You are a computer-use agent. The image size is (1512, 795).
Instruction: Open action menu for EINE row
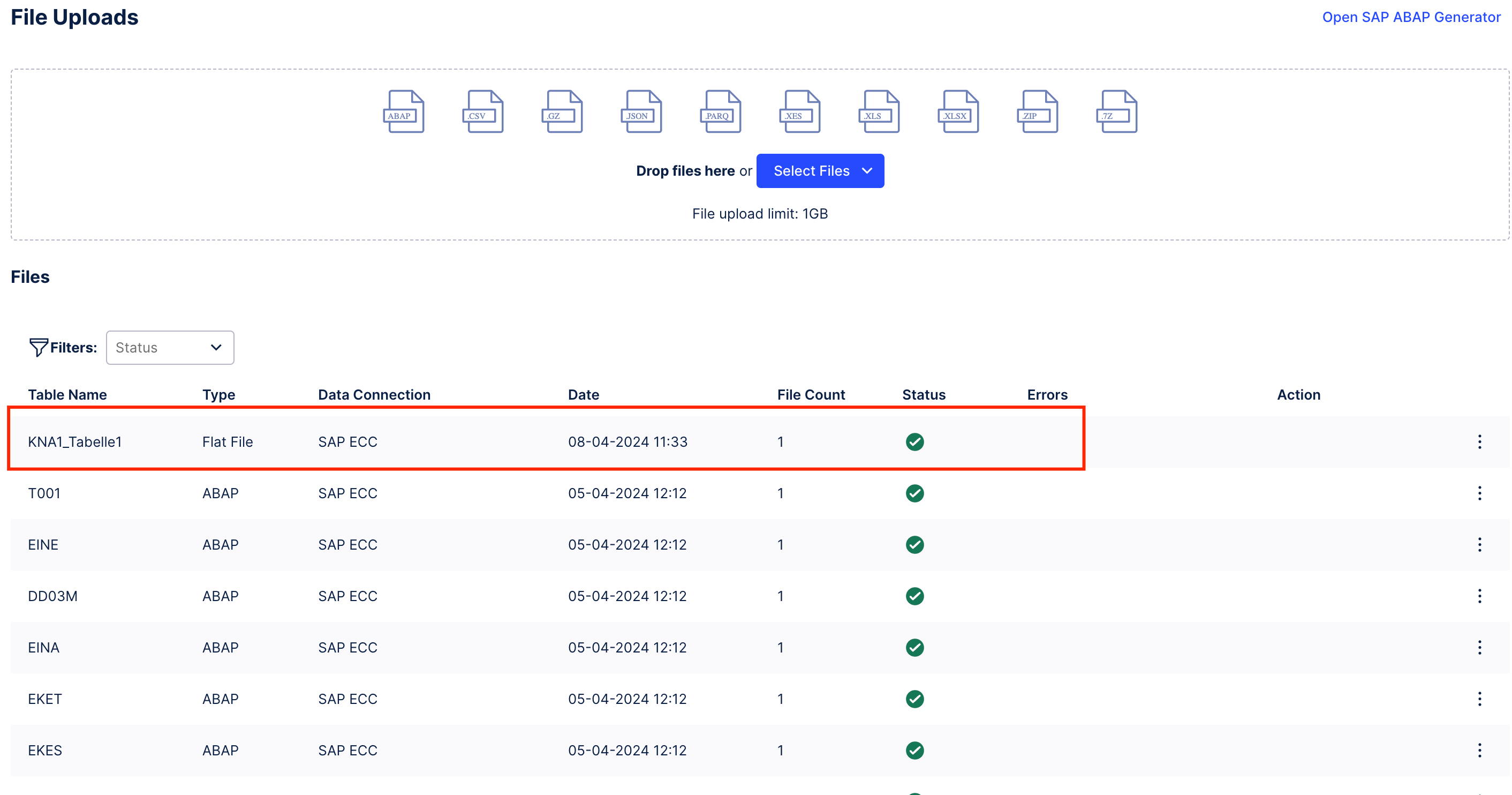coord(1480,545)
